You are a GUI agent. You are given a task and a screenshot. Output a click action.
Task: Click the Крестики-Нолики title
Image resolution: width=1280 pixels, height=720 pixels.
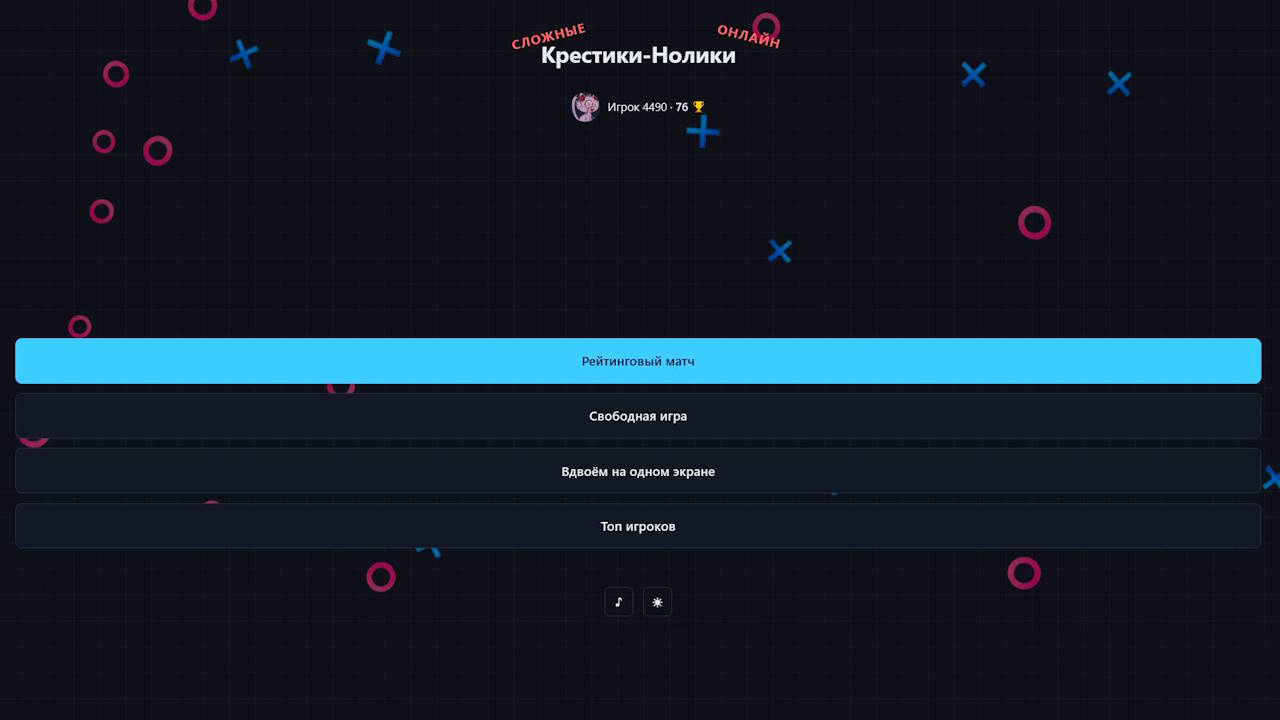pos(638,56)
